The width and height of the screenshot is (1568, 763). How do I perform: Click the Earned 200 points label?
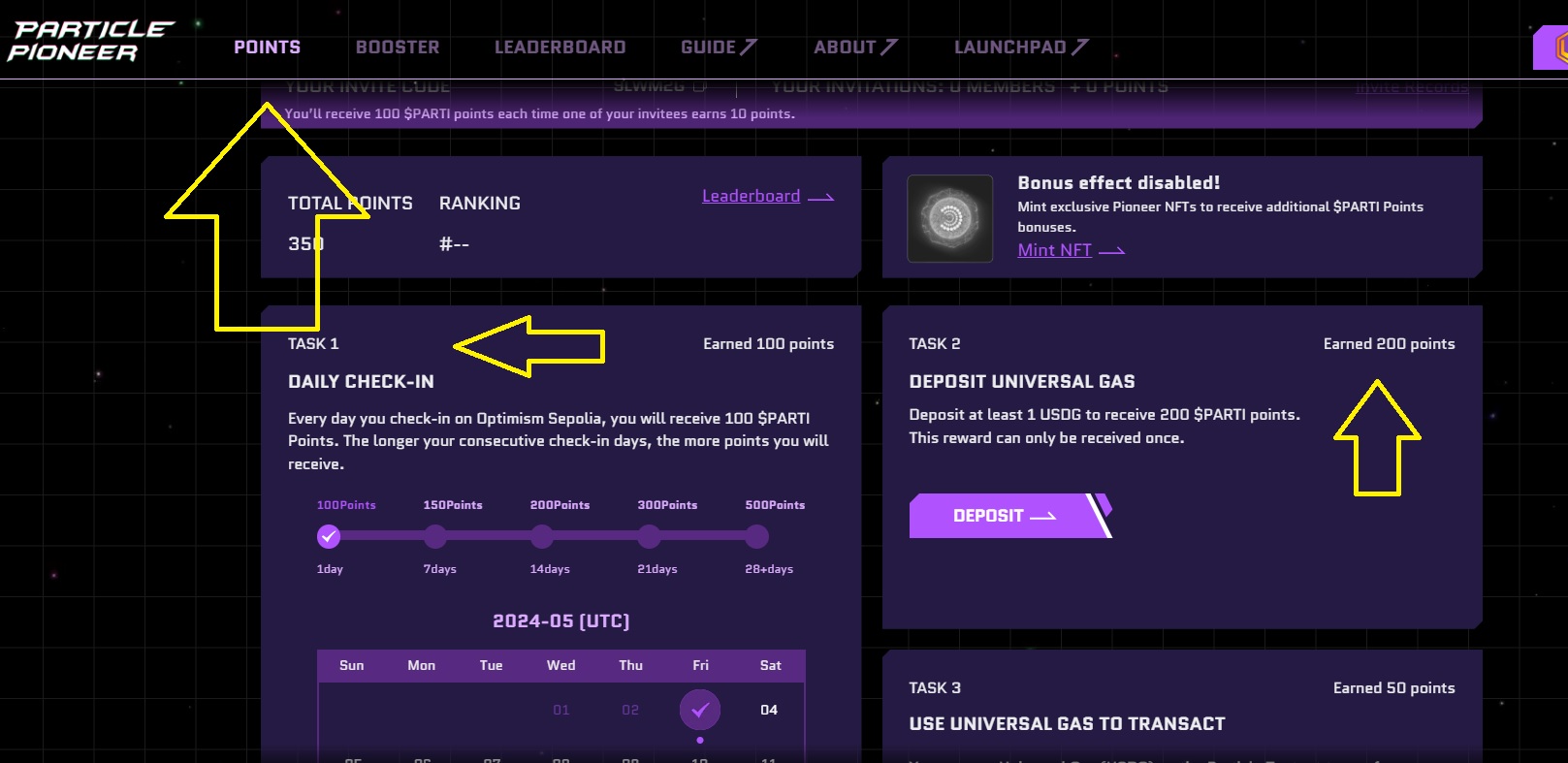(1389, 344)
